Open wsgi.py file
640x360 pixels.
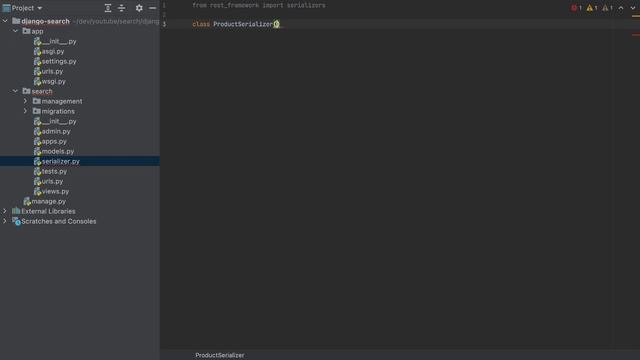click(53, 81)
